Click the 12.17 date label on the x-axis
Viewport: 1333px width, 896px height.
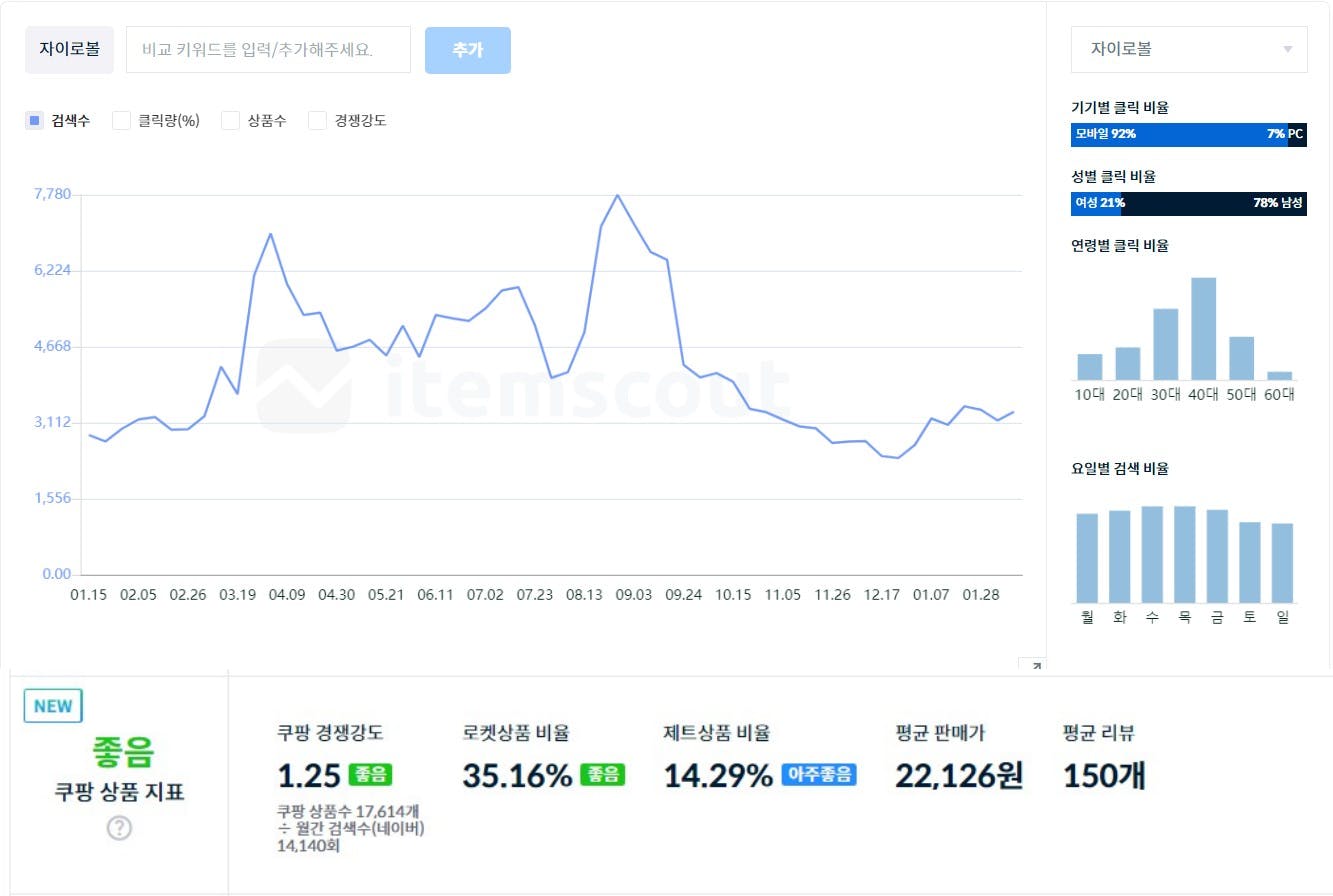point(881,594)
